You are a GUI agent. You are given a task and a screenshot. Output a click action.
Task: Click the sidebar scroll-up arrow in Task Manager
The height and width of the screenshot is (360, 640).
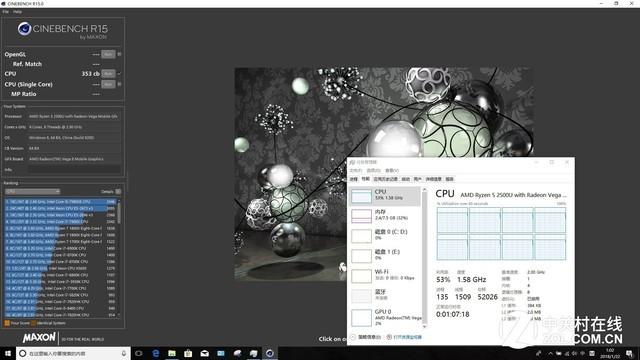click(x=424, y=189)
